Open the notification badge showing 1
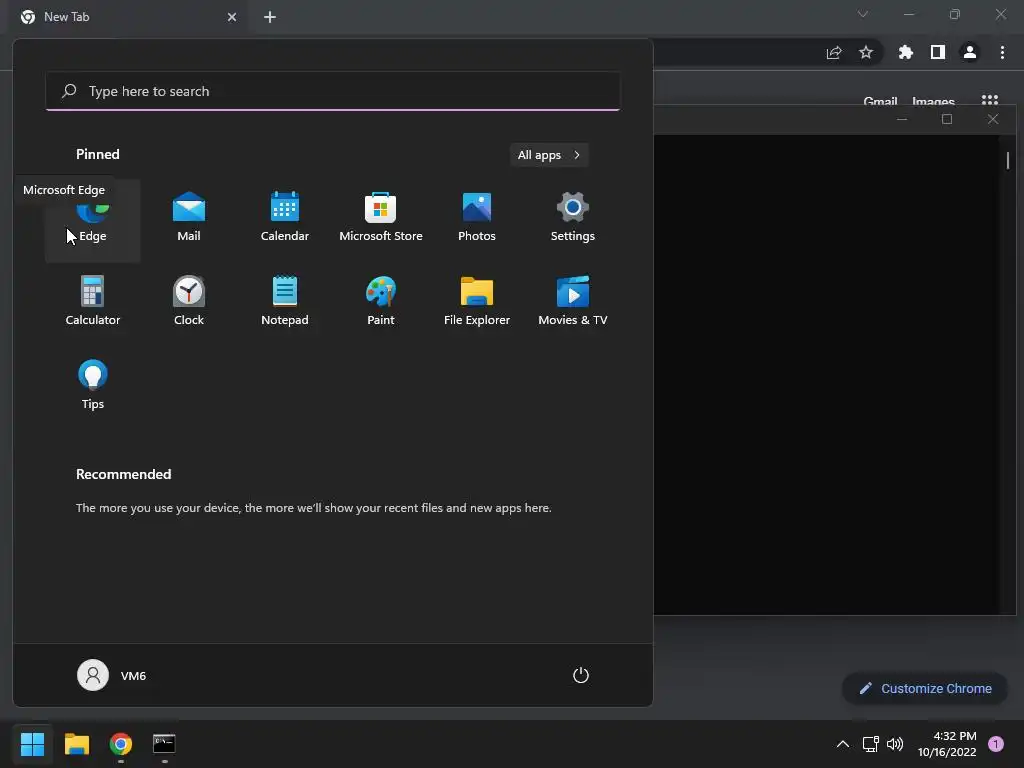Screen dimensions: 1024x768 click(x=996, y=744)
